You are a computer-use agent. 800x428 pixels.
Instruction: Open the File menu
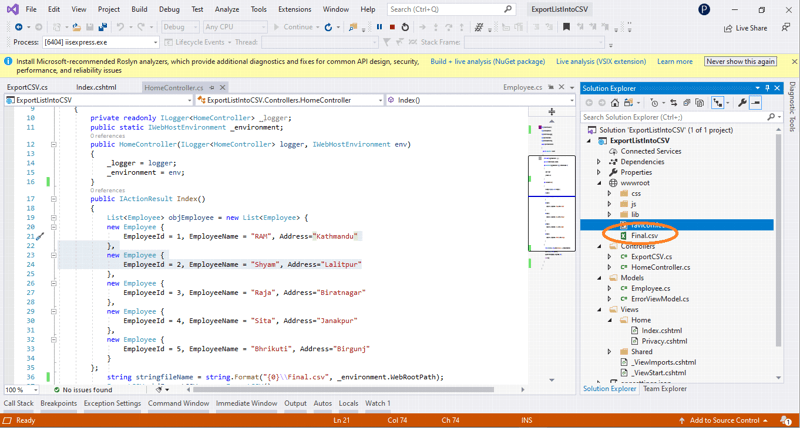[x=31, y=10]
